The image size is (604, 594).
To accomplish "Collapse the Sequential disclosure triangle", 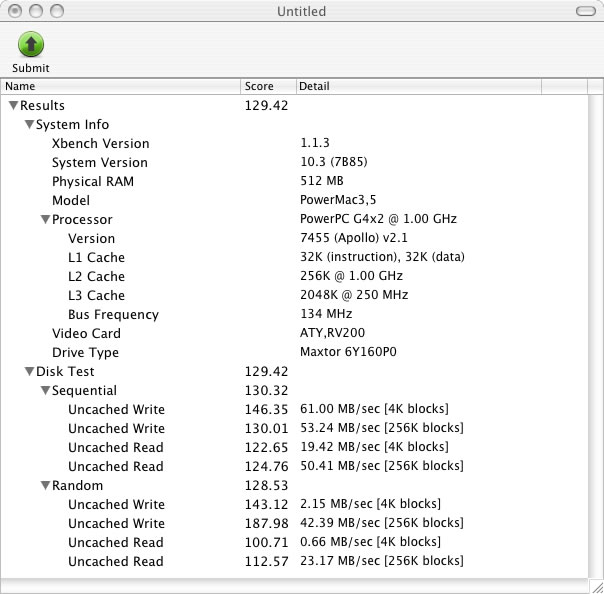I will click(45, 390).
